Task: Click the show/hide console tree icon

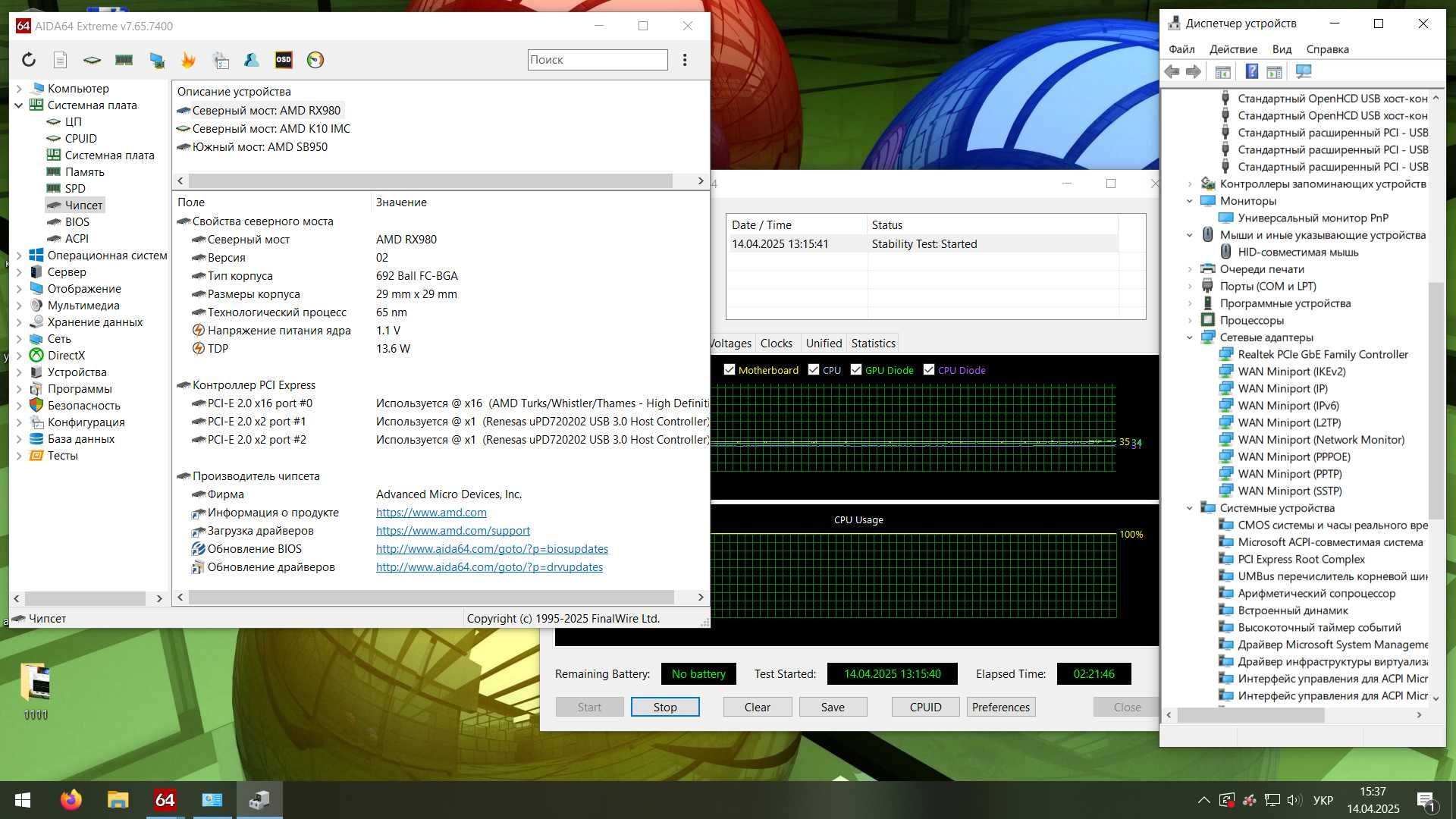Action: [1222, 71]
